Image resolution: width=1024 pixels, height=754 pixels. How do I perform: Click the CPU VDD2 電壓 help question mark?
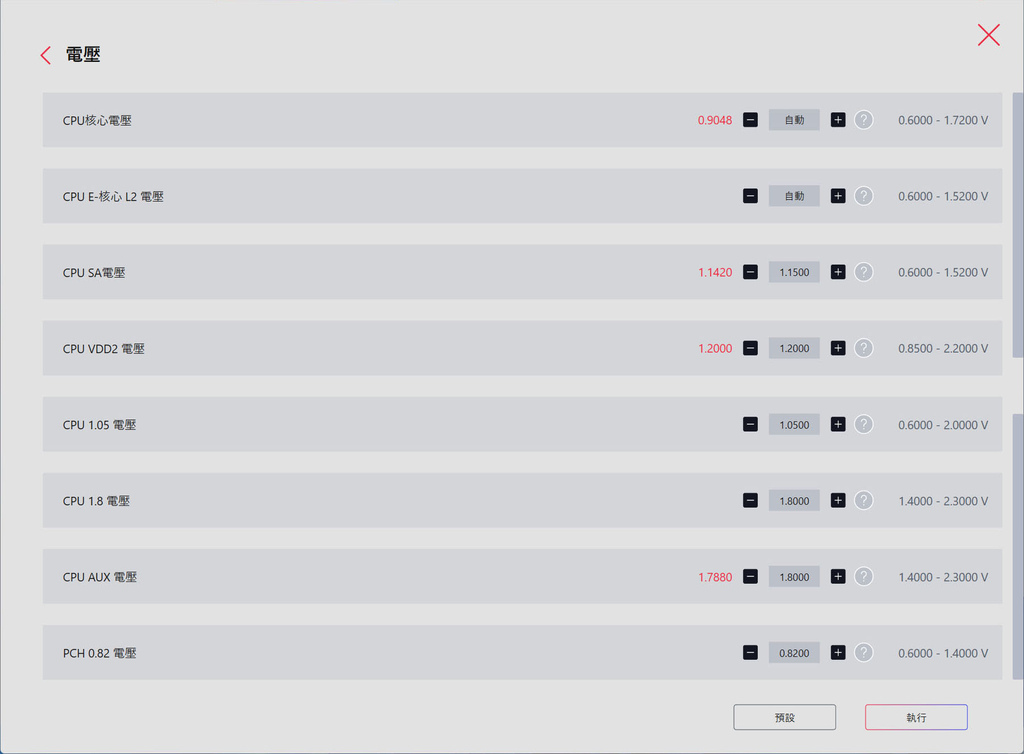(x=864, y=348)
